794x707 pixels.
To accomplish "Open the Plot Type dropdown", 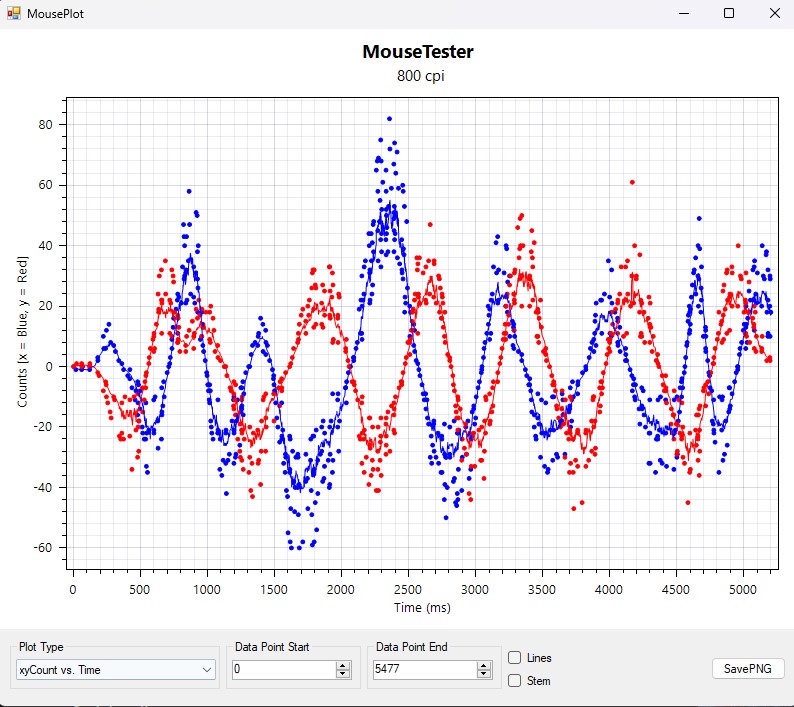I will tap(207, 670).
